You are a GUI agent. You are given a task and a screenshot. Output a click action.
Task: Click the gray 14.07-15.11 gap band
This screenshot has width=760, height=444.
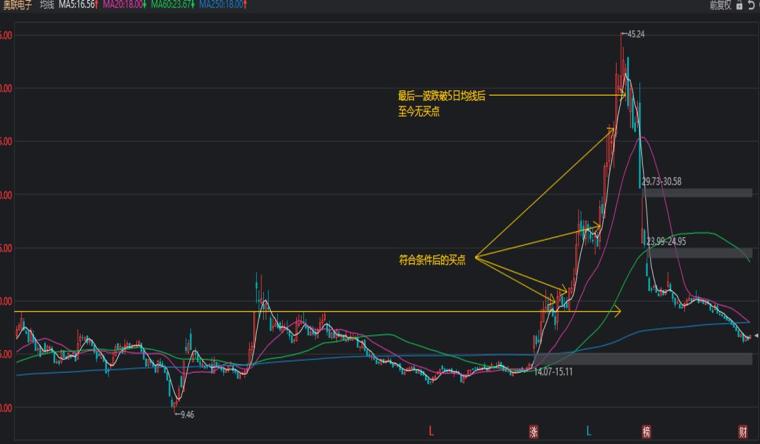tap(643, 359)
